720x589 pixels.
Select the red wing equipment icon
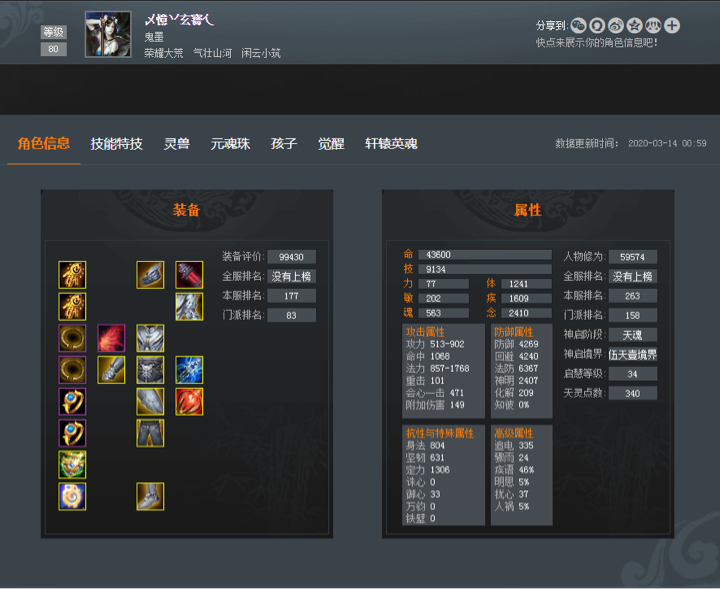pos(111,338)
